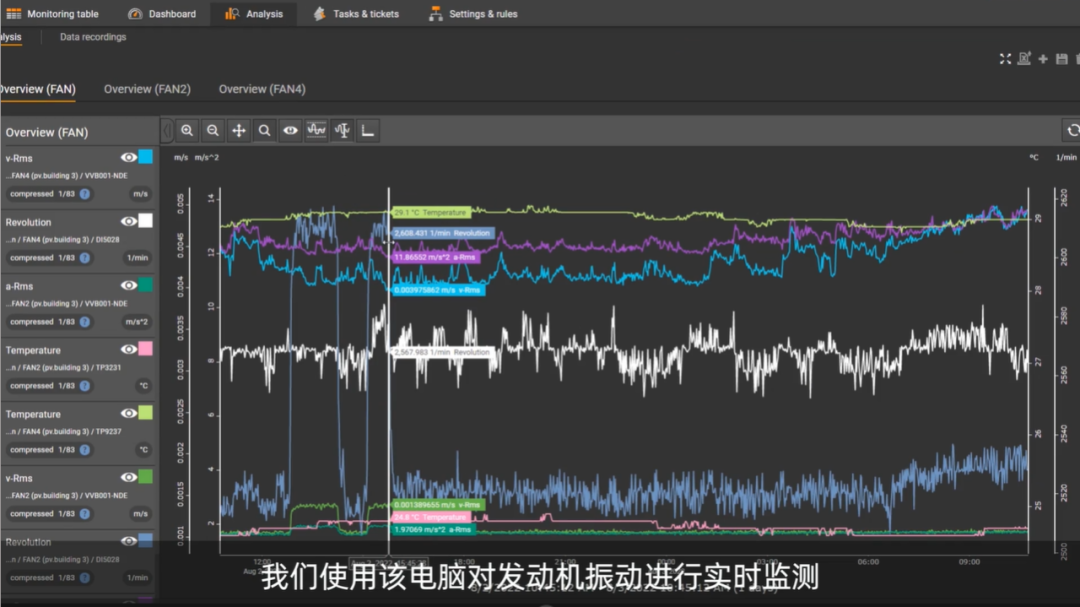1080x607 pixels.
Task: Click the waveform signal display icon
Action: coord(316,130)
